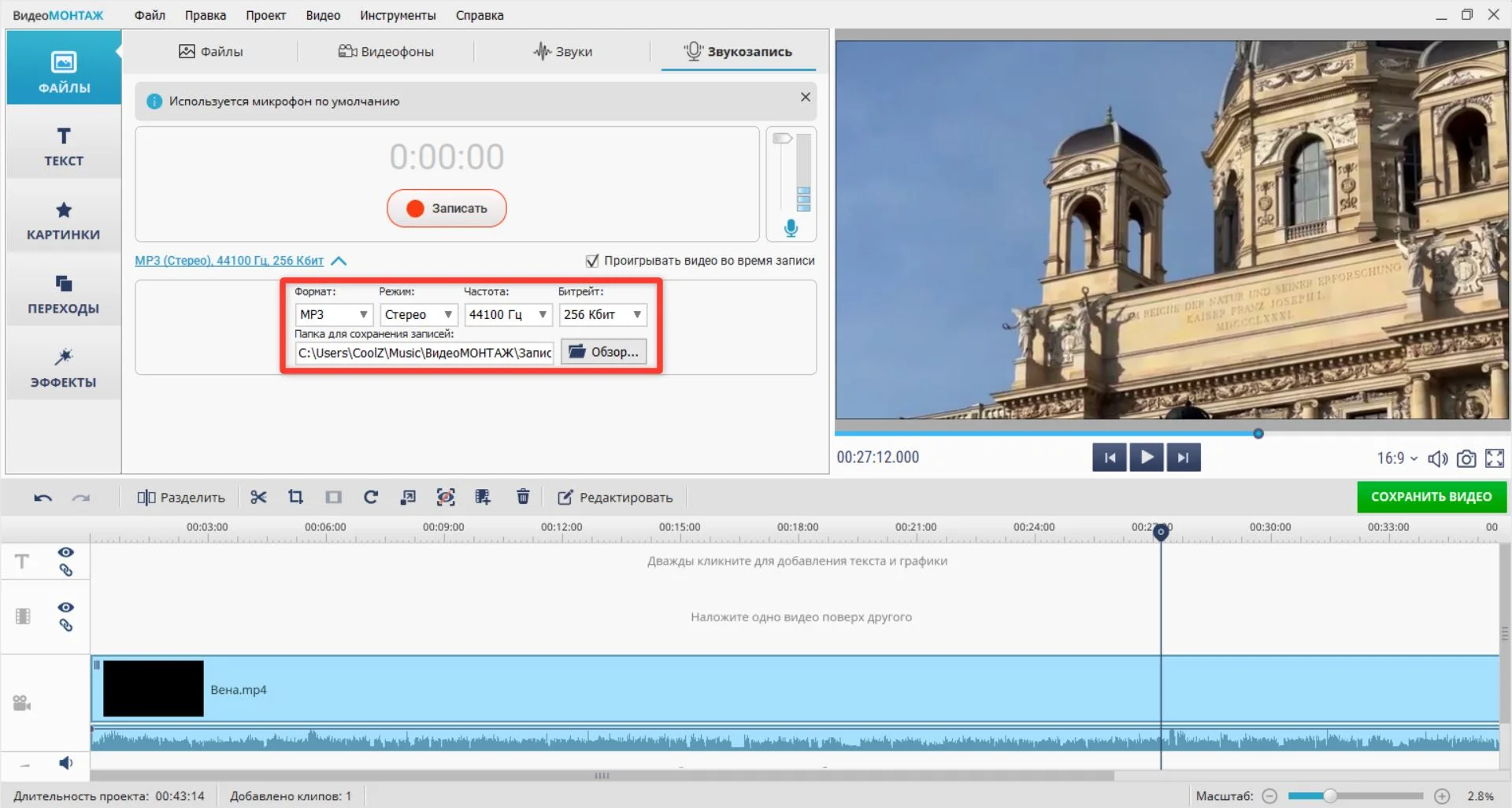Click the rotate clip icon
1512x808 pixels.
371,497
